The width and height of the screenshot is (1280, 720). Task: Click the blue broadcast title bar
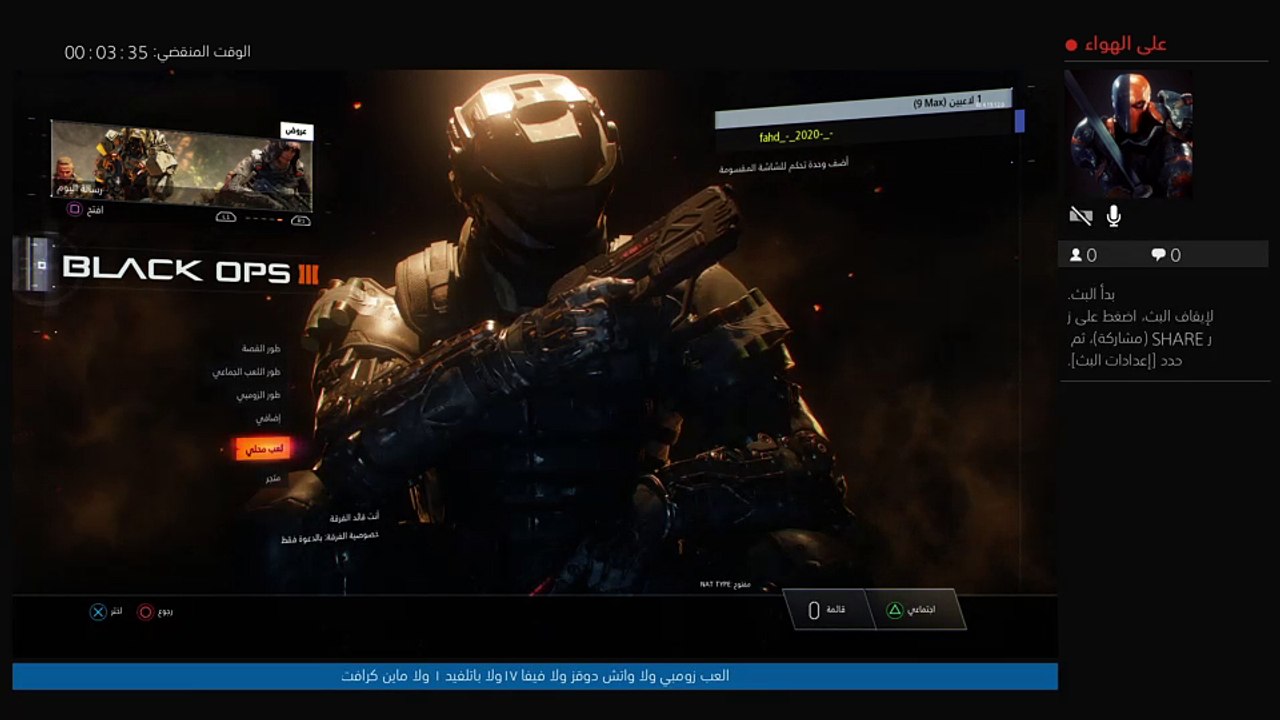(x=535, y=676)
